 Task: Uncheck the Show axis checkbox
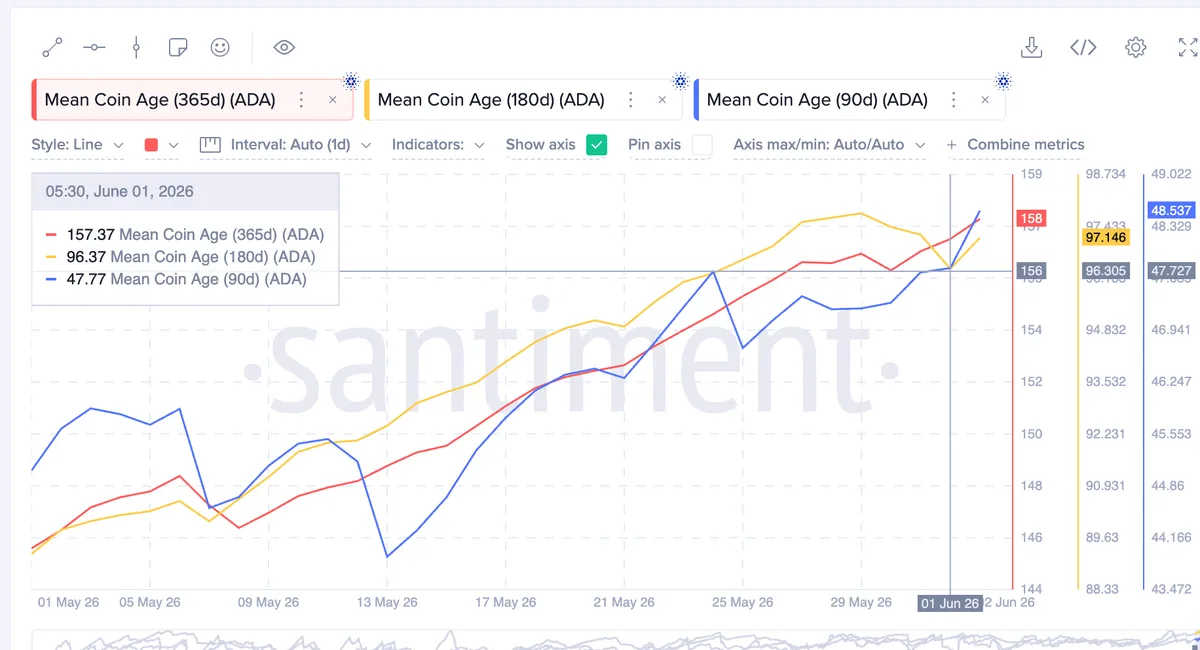tap(596, 145)
